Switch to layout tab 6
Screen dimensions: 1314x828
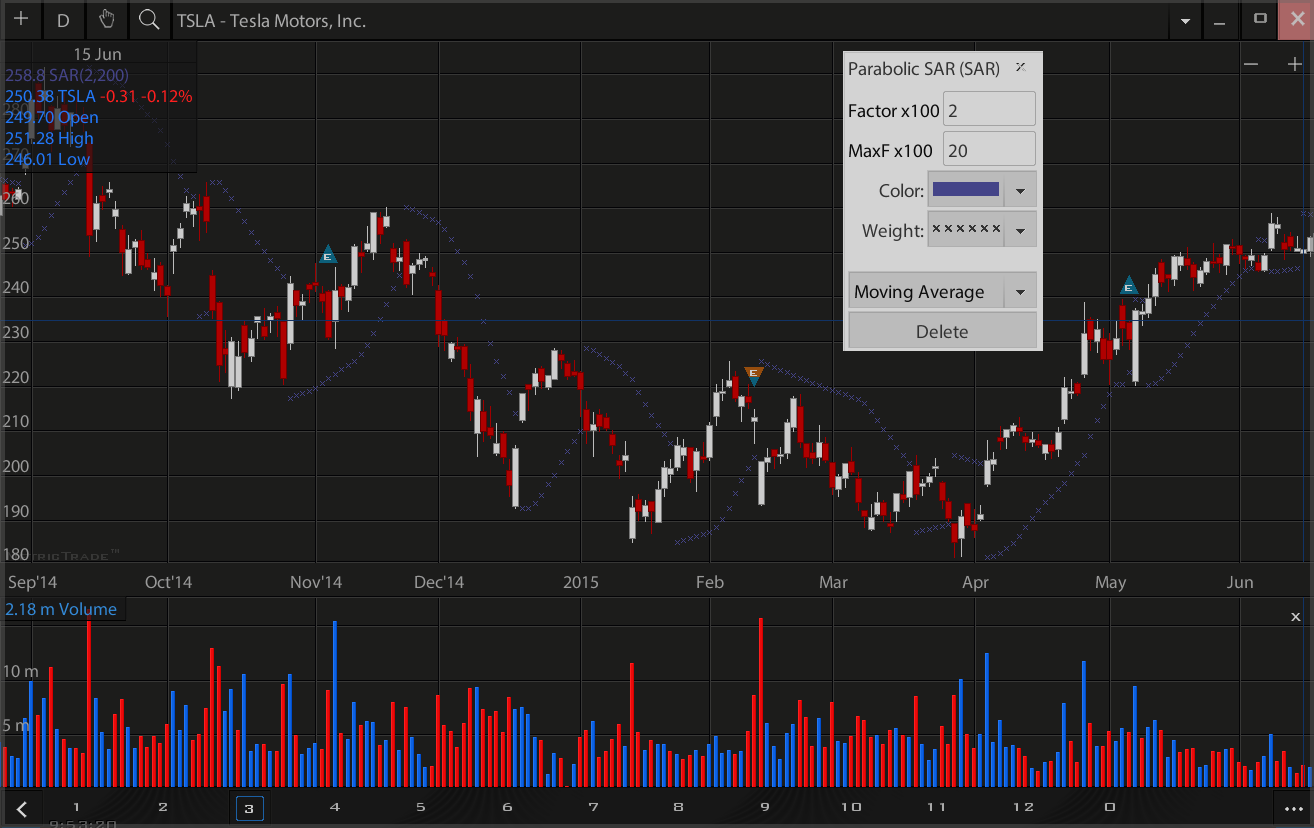tap(507, 807)
